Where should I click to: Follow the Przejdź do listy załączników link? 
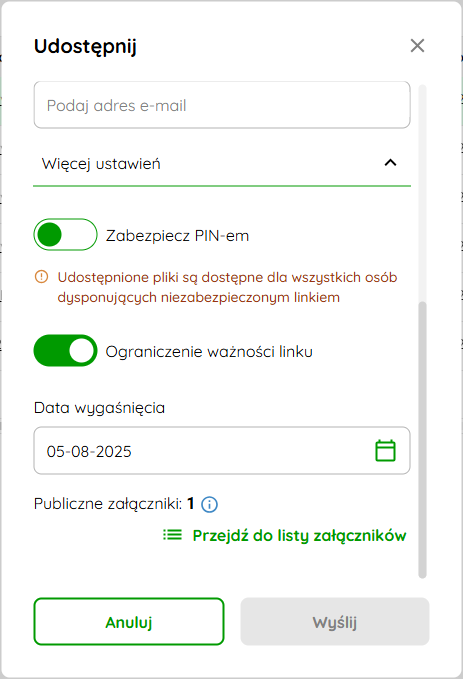(299, 535)
